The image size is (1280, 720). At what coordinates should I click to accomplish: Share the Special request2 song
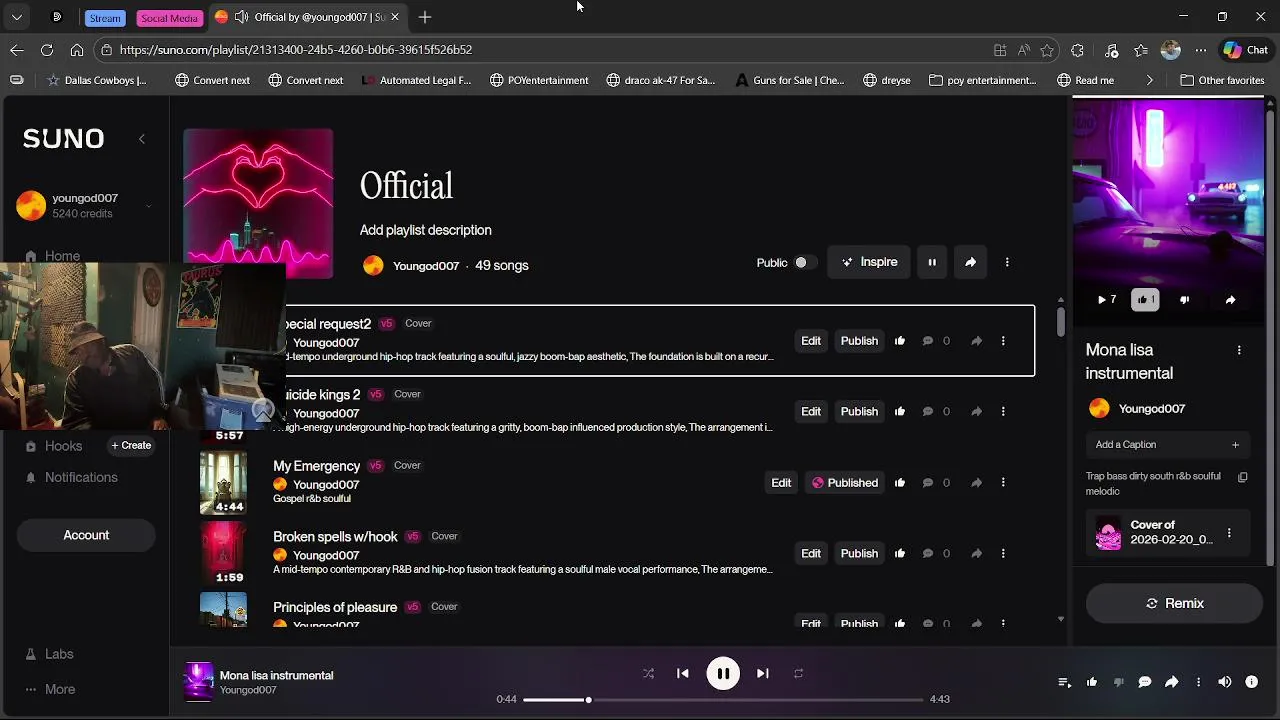coord(977,341)
